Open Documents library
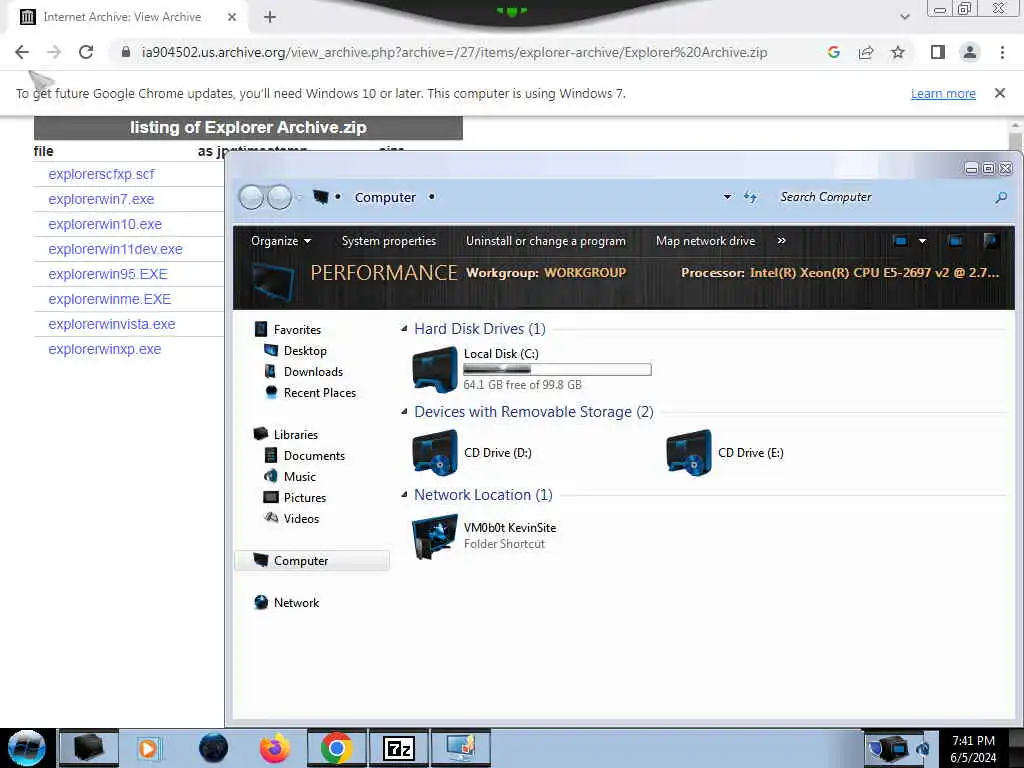Screen dimensions: 1024x768 pyautogui.click(x=314, y=456)
